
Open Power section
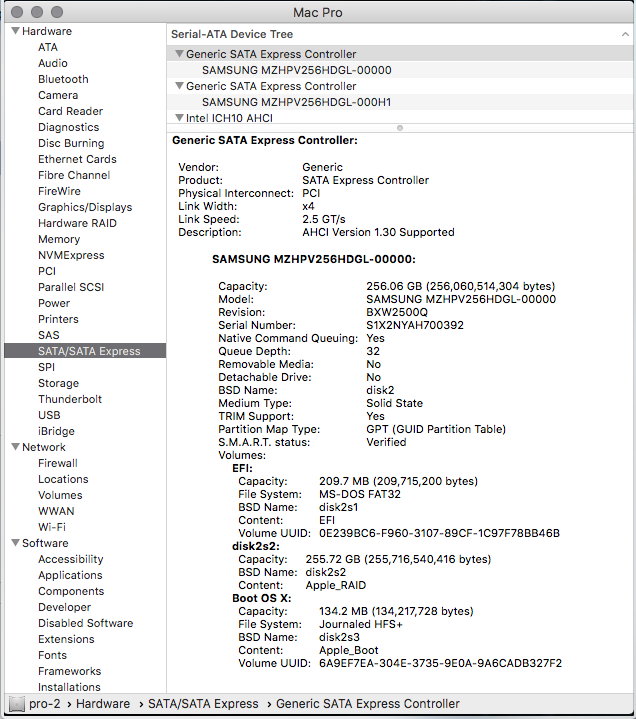coord(54,304)
